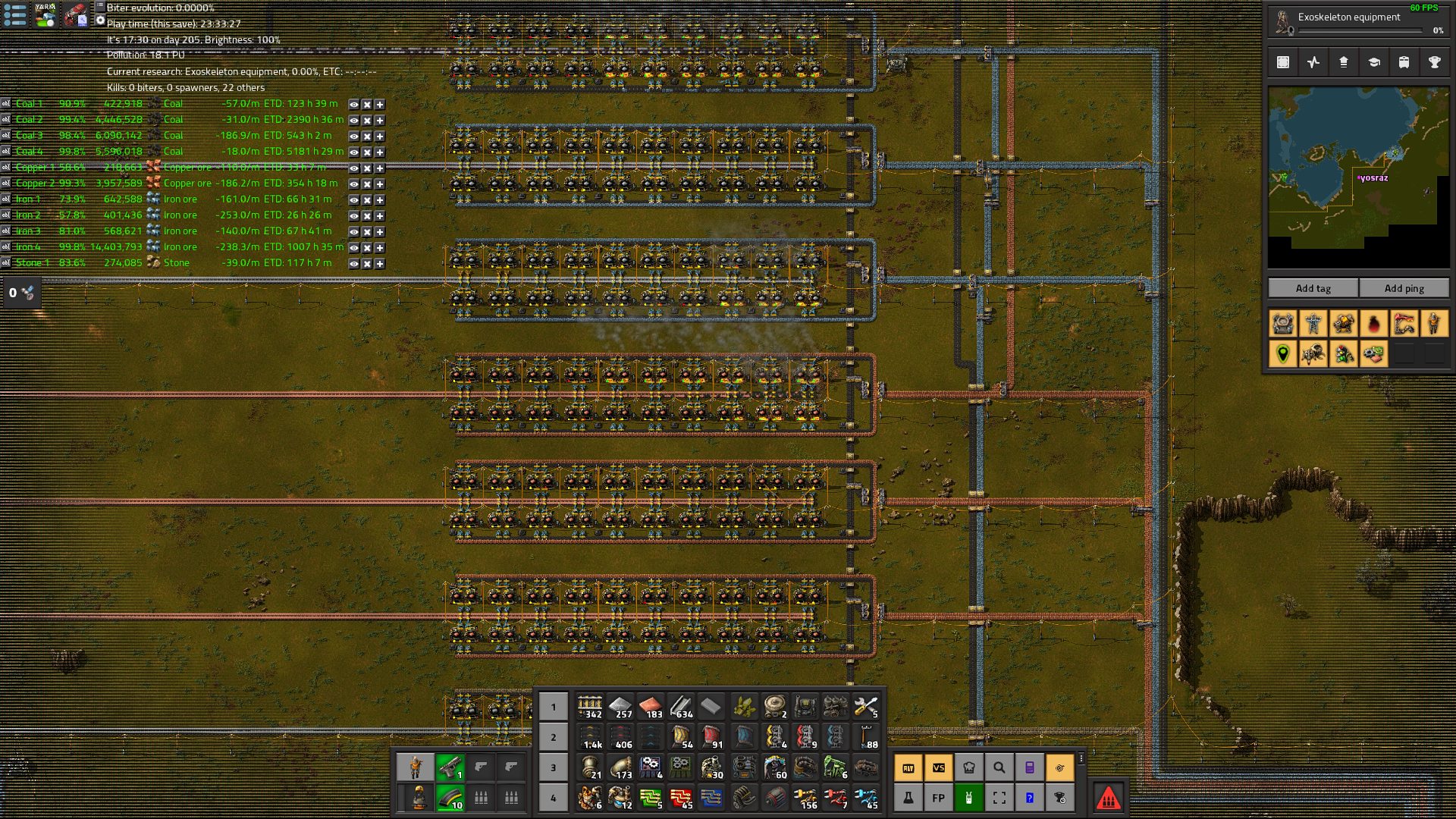
Task: Toggle the ALT mode shortcut button
Action: pyautogui.click(x=908, y=767)
